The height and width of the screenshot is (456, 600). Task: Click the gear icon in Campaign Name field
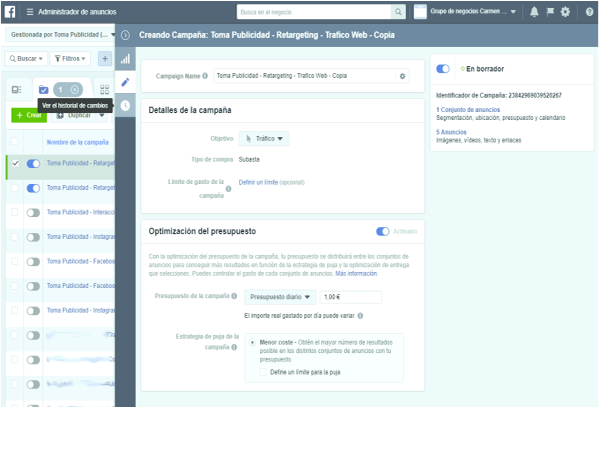tap(403, 75)
